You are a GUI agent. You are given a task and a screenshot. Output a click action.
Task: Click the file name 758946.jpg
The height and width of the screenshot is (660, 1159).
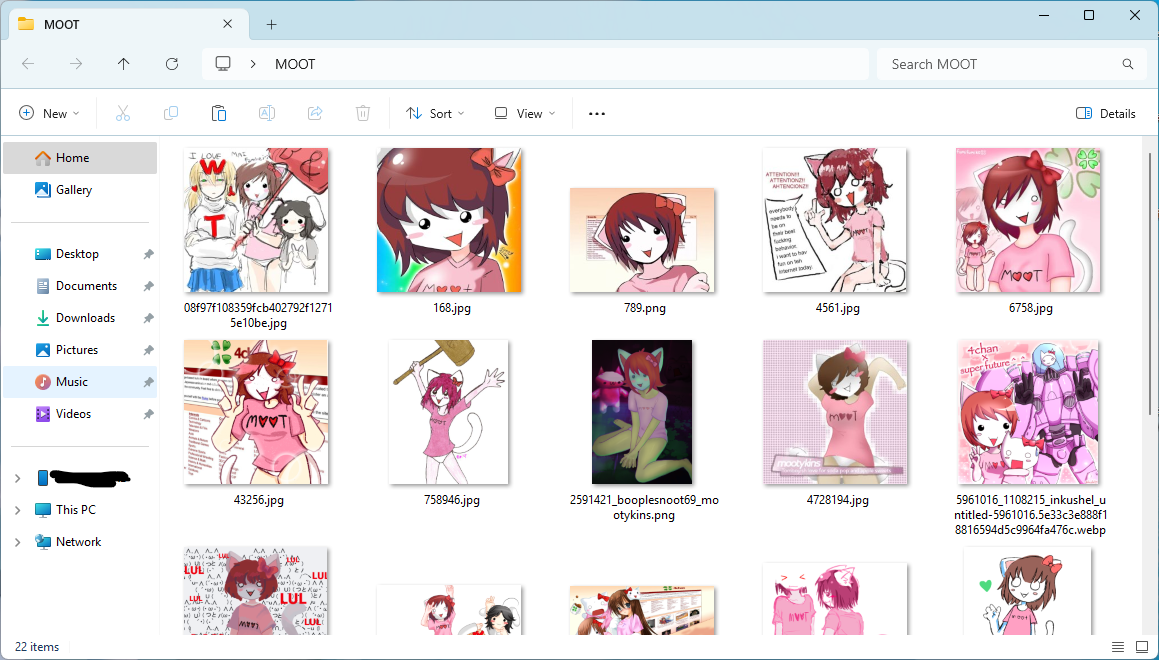coord(452,500)
